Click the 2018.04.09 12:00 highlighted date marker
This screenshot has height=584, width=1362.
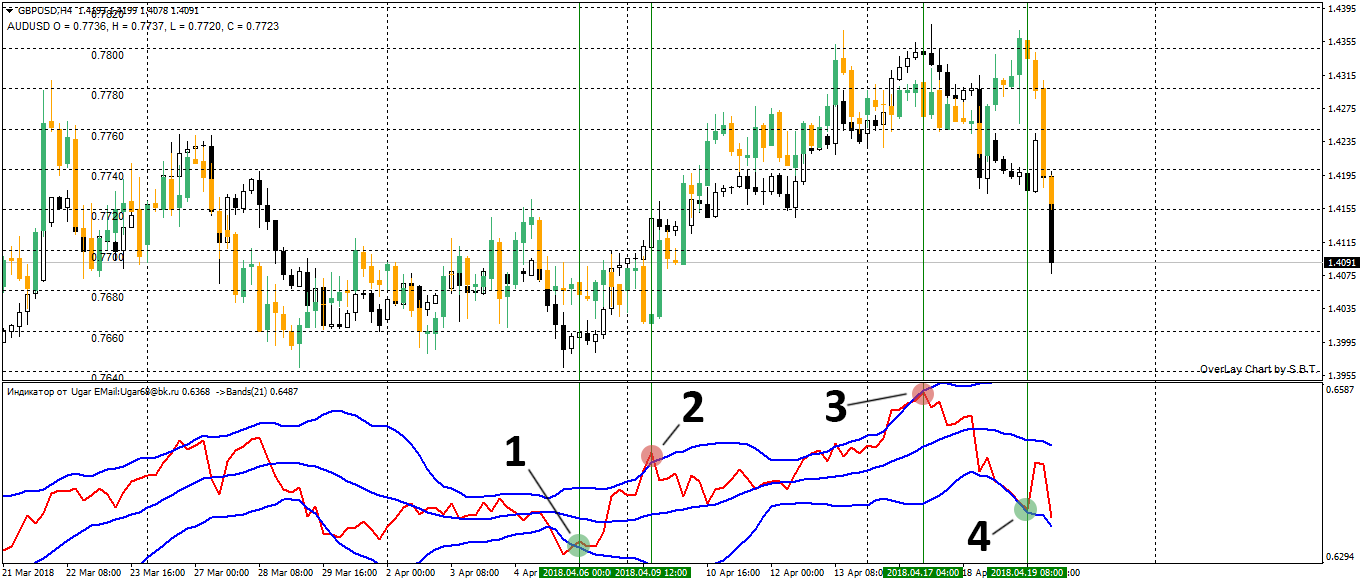click(651, 573)
